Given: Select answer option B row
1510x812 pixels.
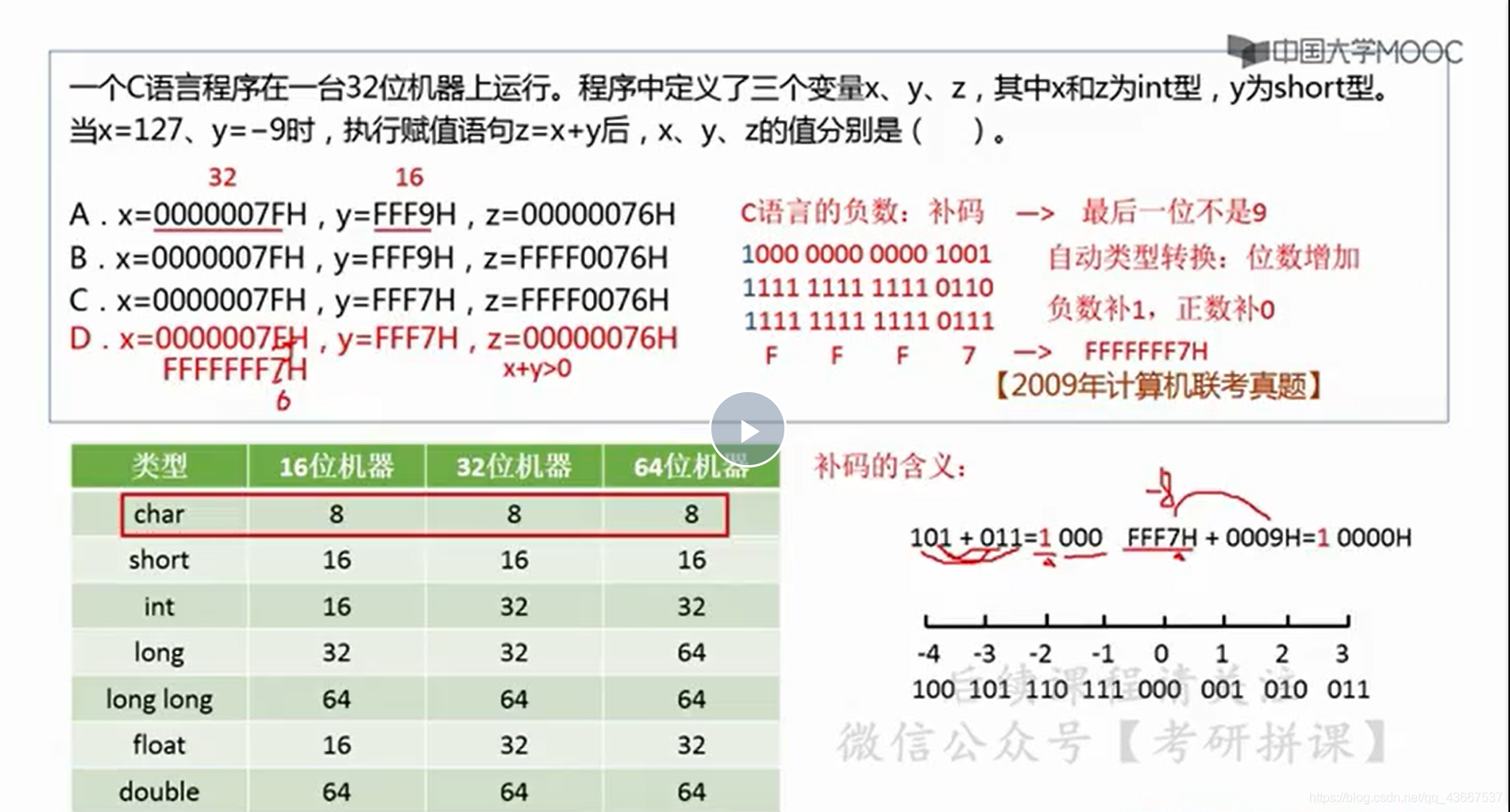Looking at the screenshot, I should point(369,257).
